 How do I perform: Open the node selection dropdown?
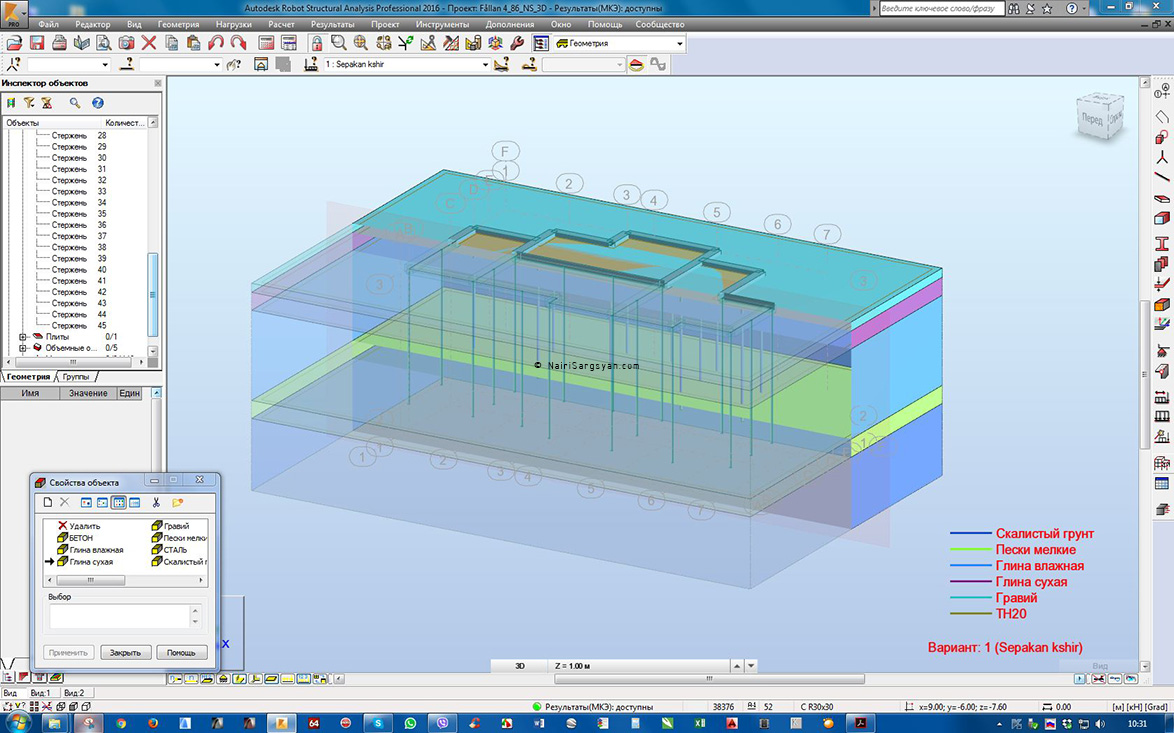[105, 64]
